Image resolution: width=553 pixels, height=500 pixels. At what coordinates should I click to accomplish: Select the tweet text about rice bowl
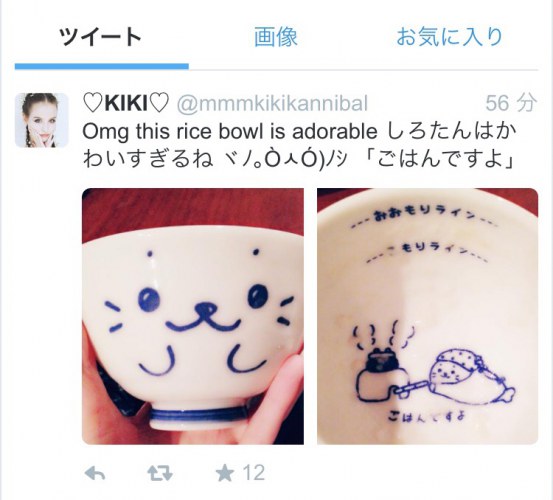[x=299, y=145]
